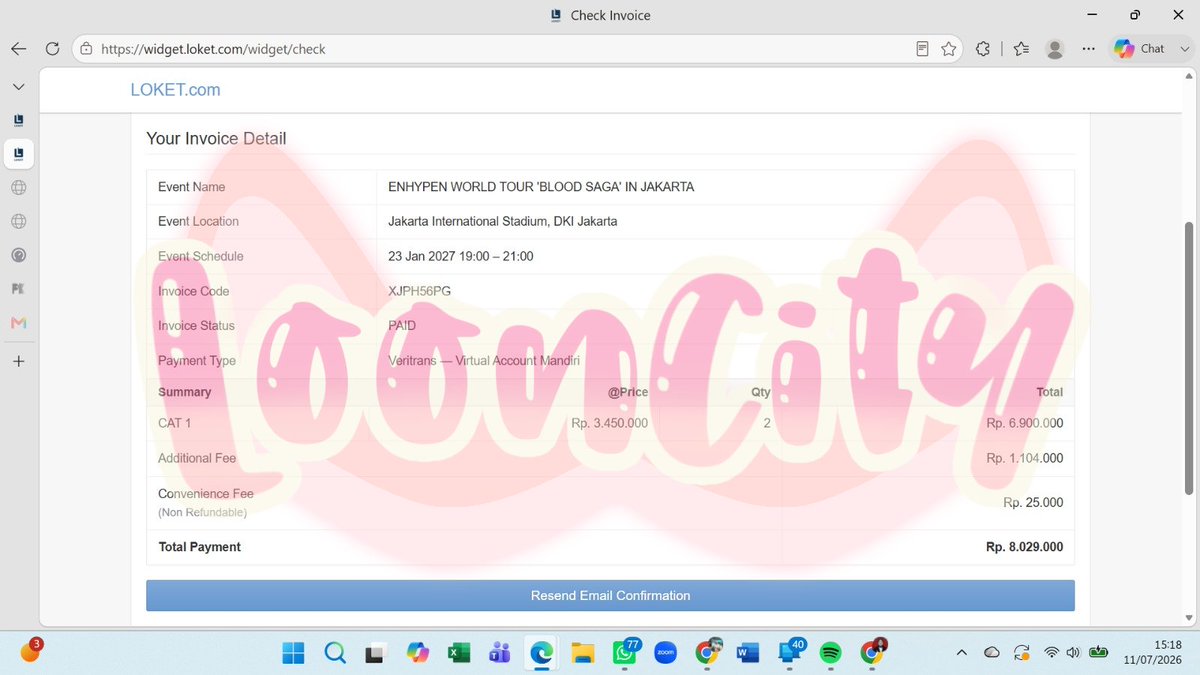
Task: Show hidden system tray icons chevron
Action: tap(962, 653)
